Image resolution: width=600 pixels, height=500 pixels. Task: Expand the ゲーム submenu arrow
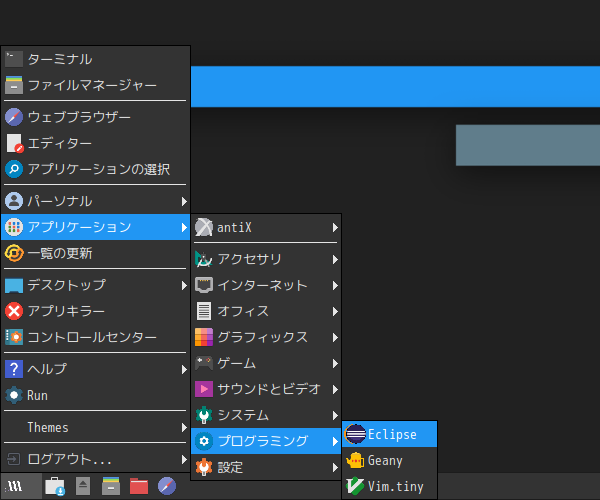click(x=335, y=363)
